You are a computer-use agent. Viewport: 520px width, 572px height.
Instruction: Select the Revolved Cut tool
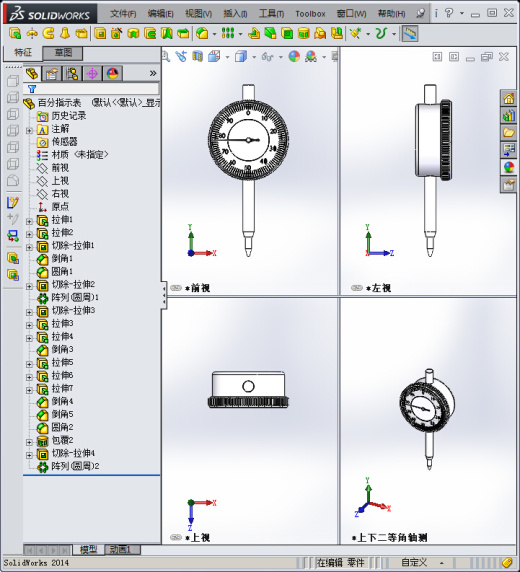pos(134,34)
